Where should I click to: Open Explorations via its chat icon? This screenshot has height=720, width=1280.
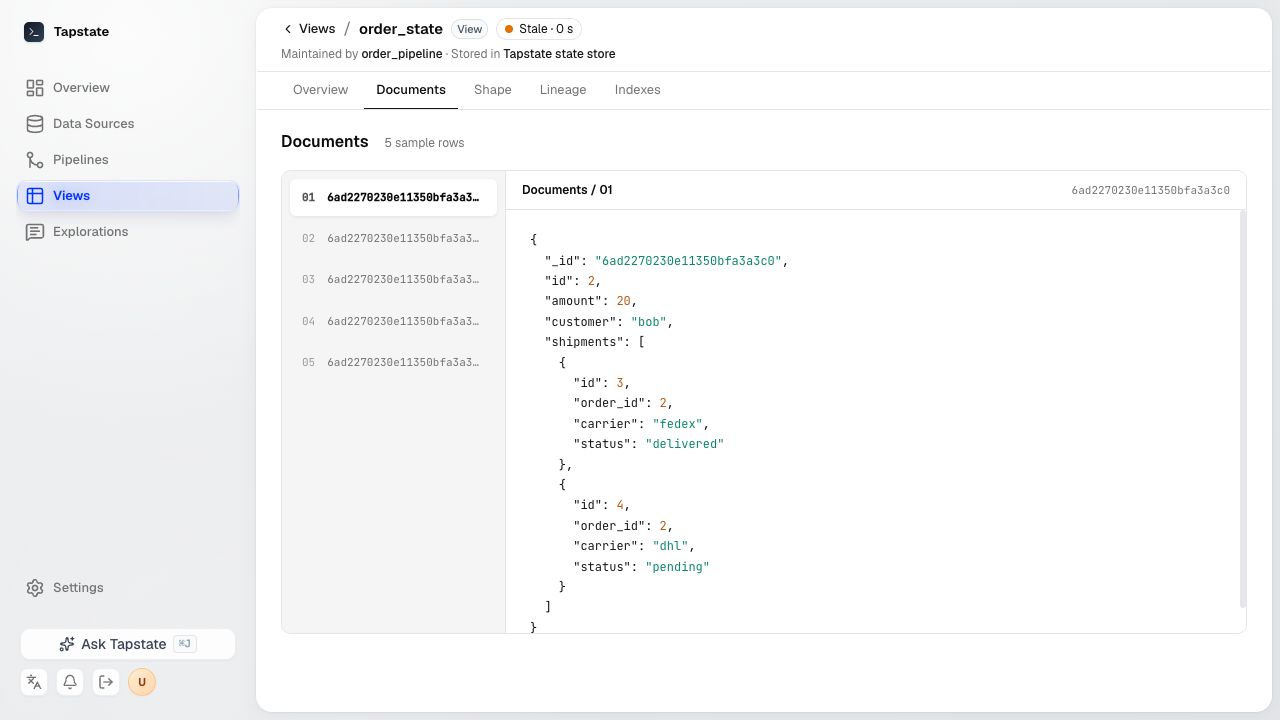(x=35, y=232)
